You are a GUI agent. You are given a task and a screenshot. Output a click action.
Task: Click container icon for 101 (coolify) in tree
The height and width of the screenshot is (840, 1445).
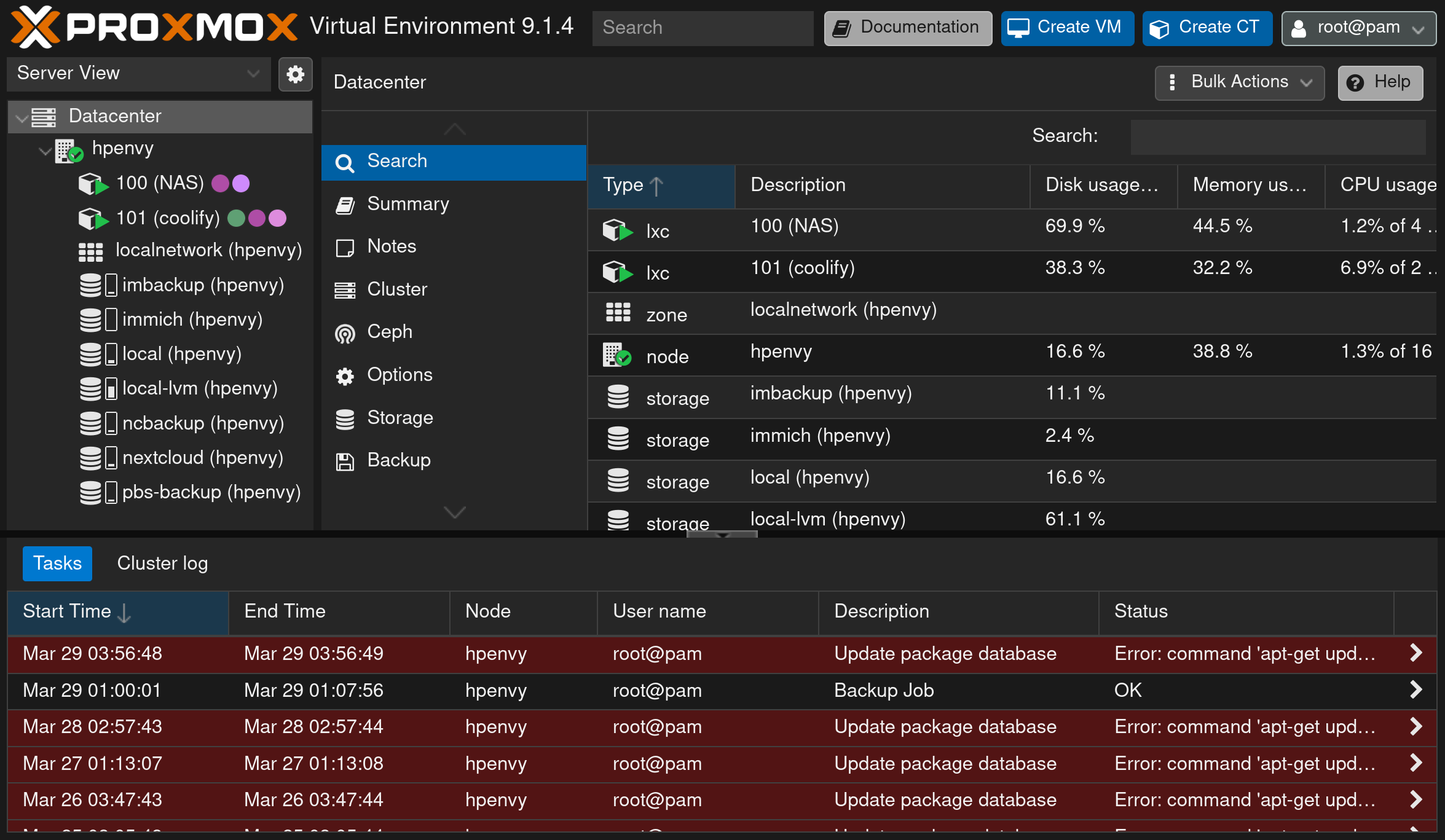tap(94, 219)
